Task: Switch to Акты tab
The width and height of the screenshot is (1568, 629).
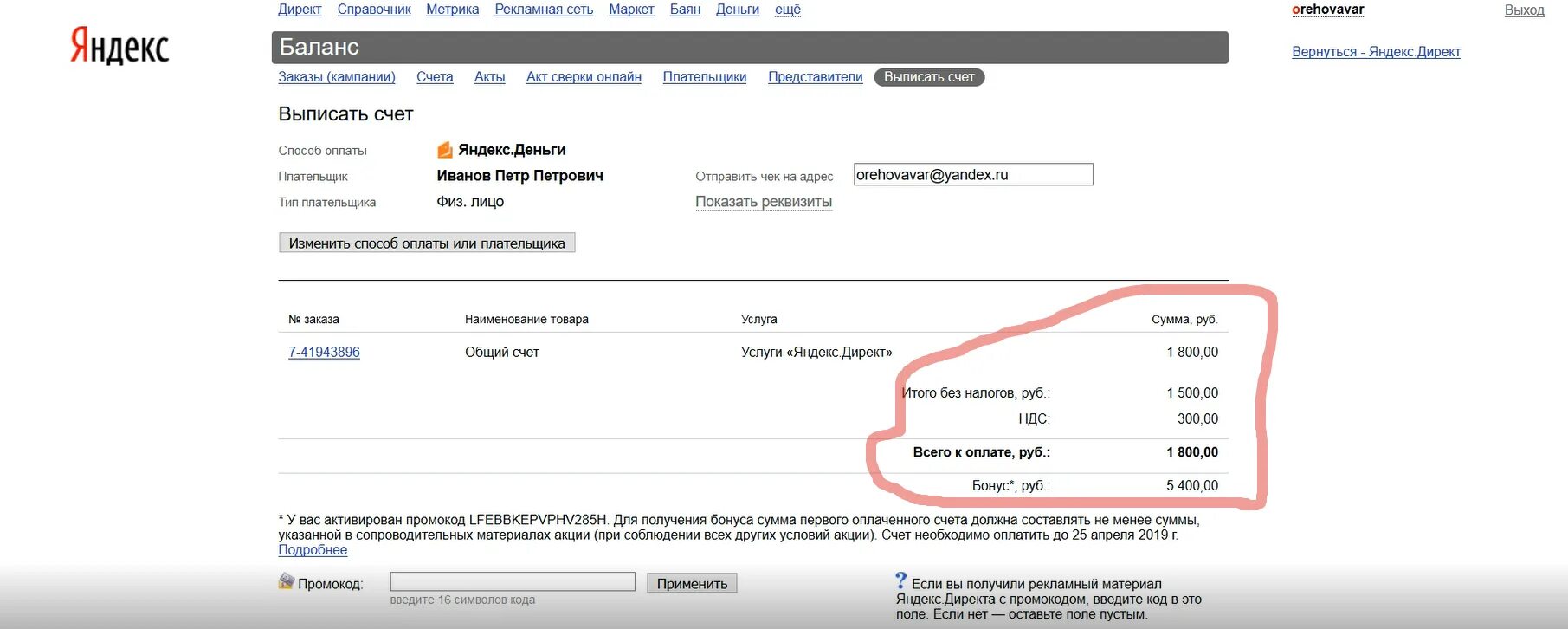Action: (x=490, y=77)
